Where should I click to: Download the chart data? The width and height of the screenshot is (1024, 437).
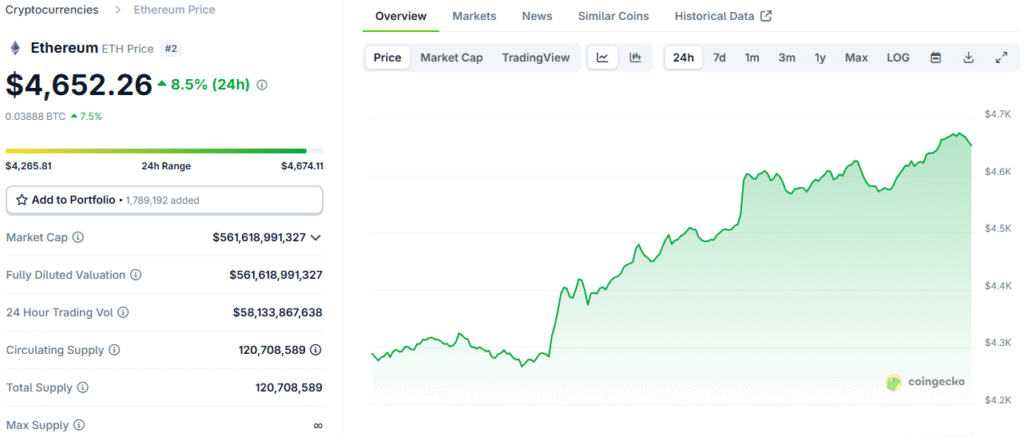968,57
